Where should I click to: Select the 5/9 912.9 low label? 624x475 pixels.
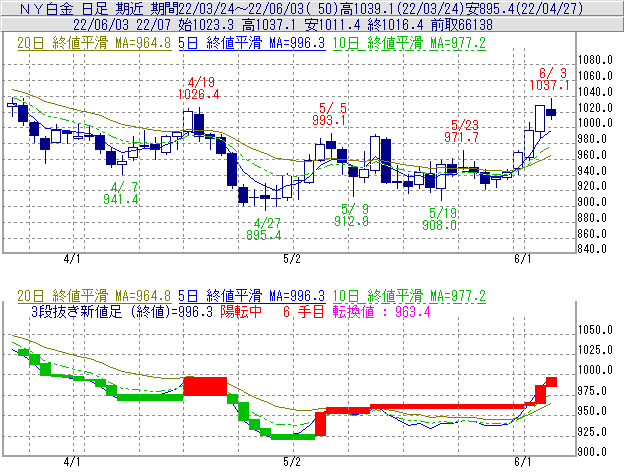coord(352,215)
